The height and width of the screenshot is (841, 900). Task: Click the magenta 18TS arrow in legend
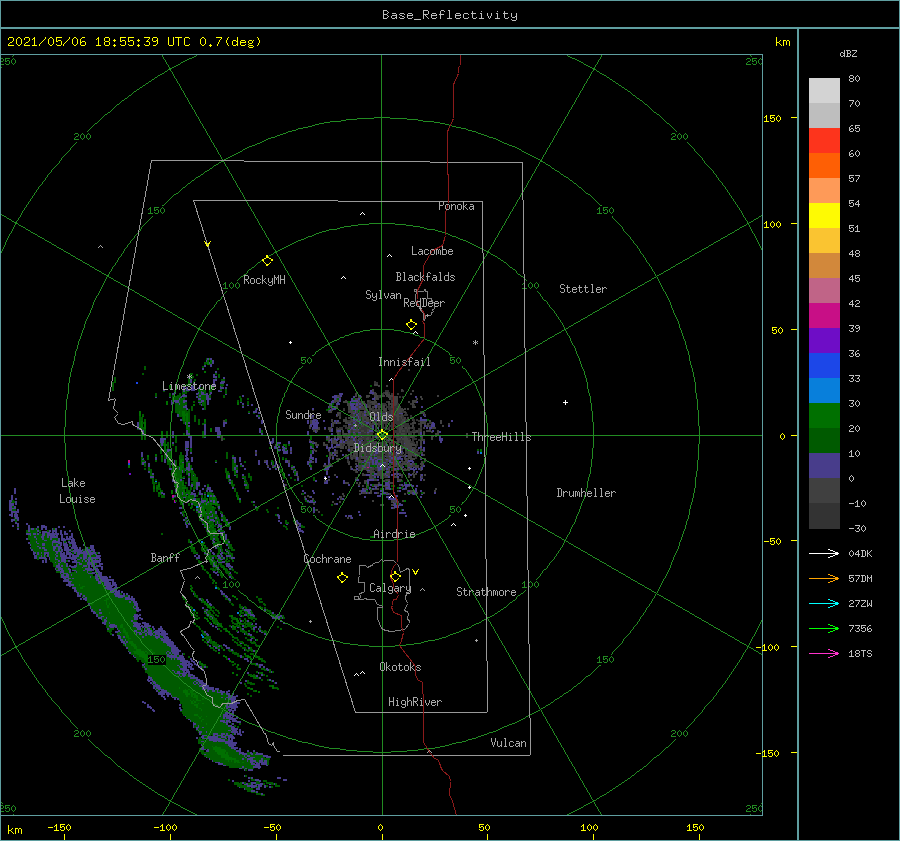click(x=824, y=653)
